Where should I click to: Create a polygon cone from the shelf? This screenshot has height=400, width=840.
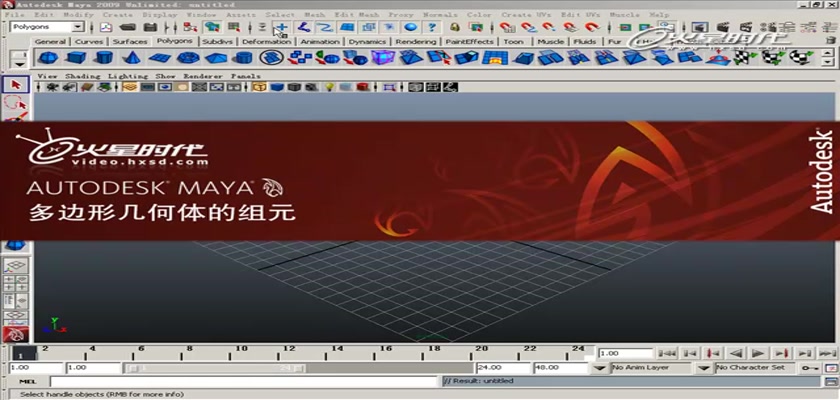point(131,57)
